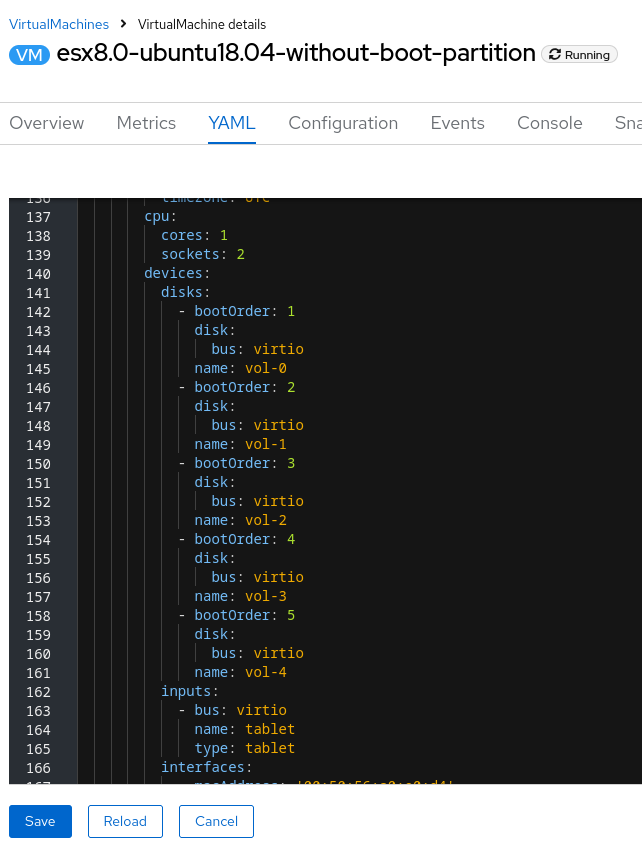Switch to the Metrics tab

(x=146, y=123)
